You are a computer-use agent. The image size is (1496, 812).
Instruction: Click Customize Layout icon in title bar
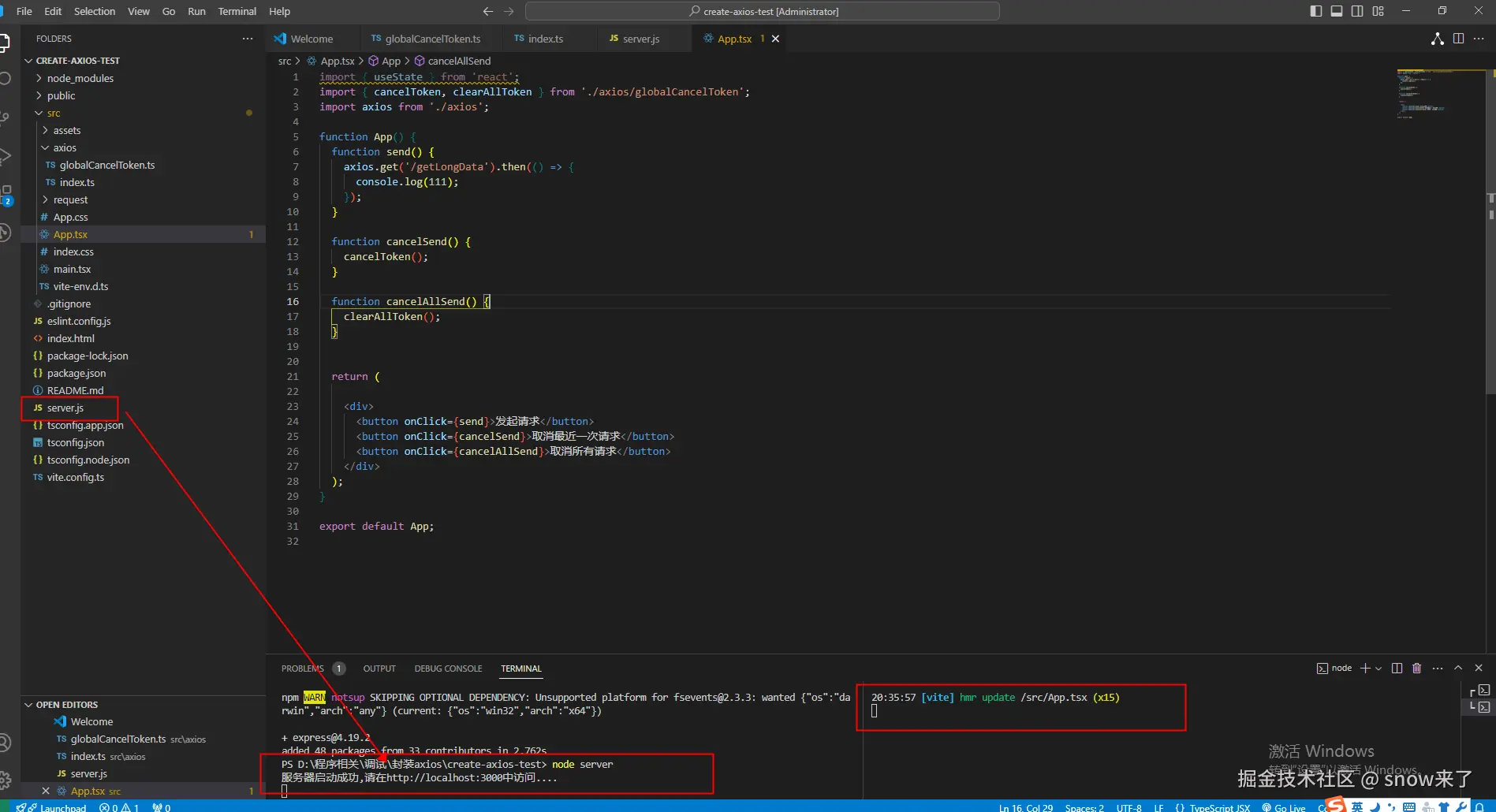point(1378,11)
